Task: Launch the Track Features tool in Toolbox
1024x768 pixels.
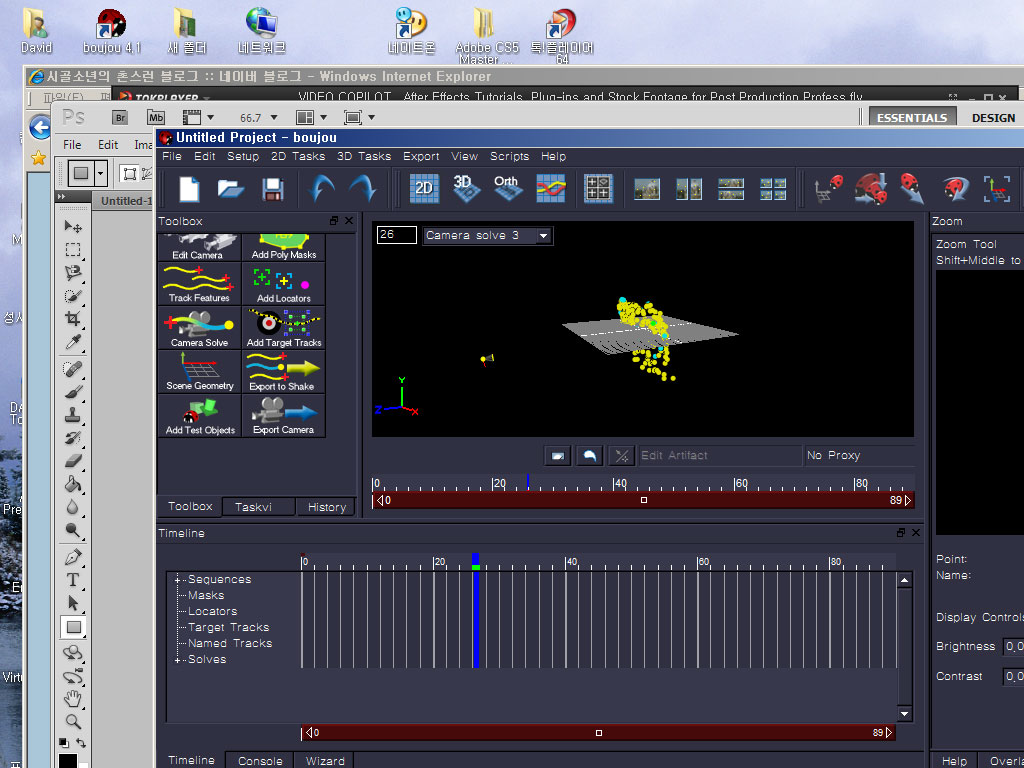Action: [199, 283]
